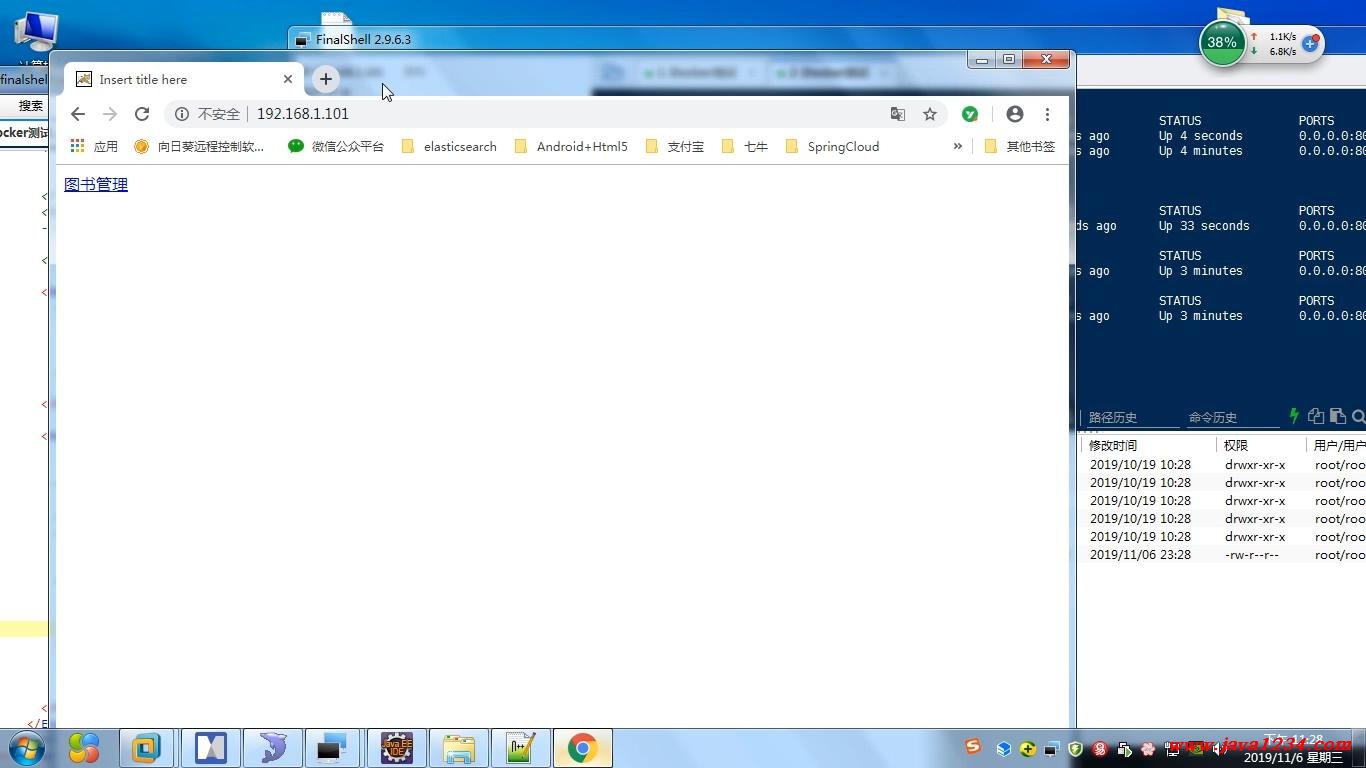Screen dimensions: 1366x768
Task: Click the -rw-r--r-- permission cell
Action: coord(1252,555)
